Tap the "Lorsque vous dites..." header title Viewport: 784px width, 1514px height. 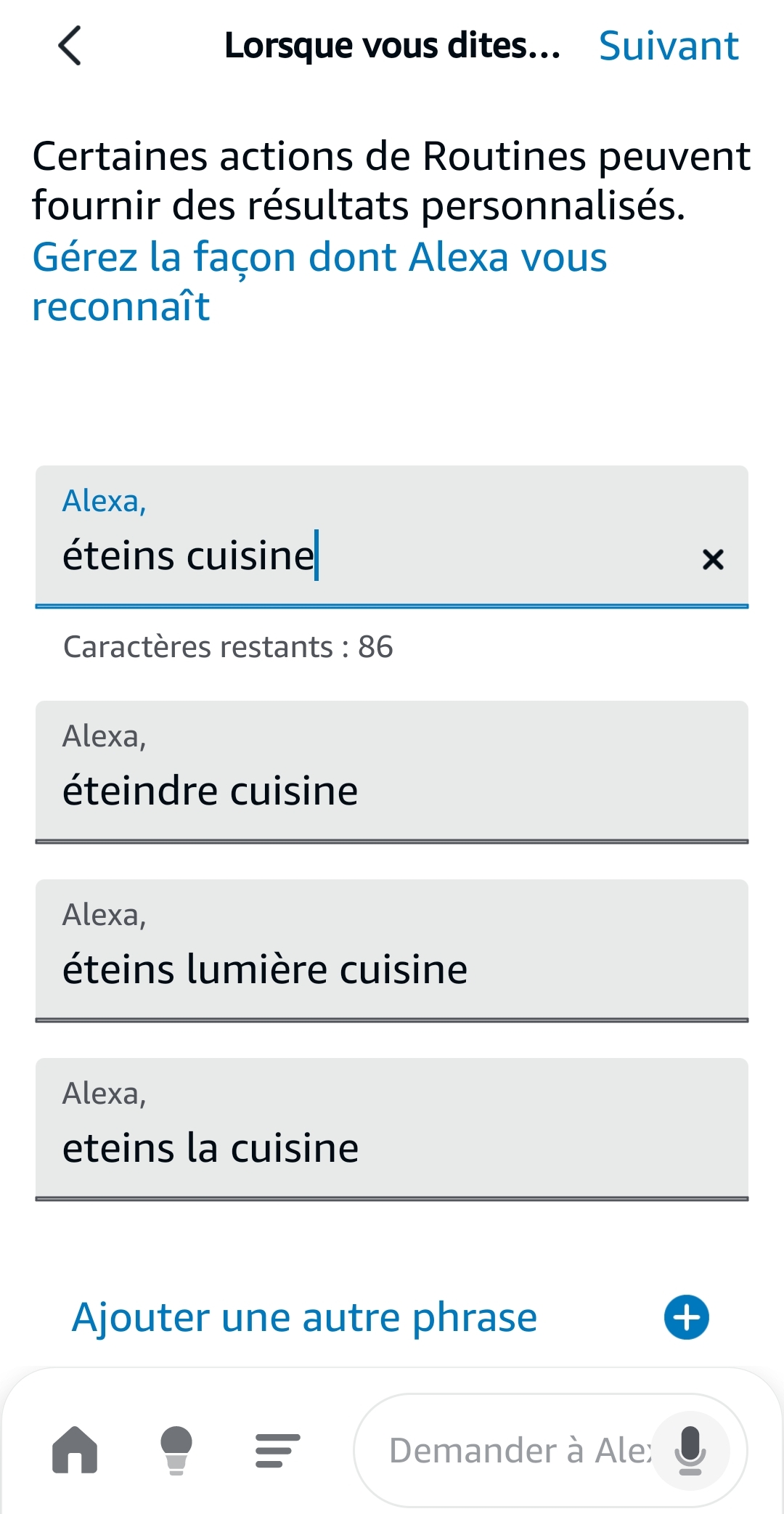pos(392,46)
